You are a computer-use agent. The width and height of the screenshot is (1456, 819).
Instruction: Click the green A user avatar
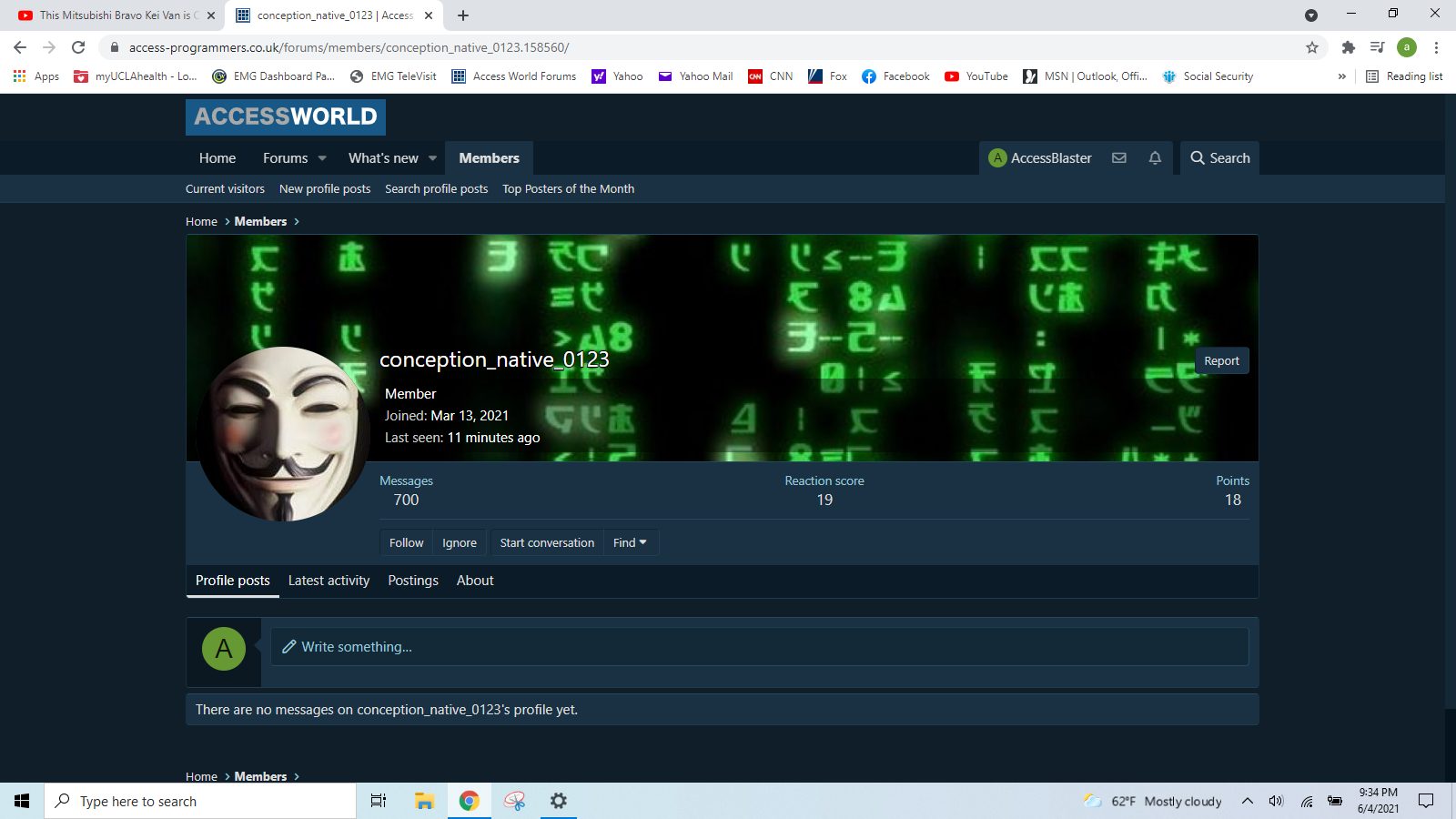[224, 649]
